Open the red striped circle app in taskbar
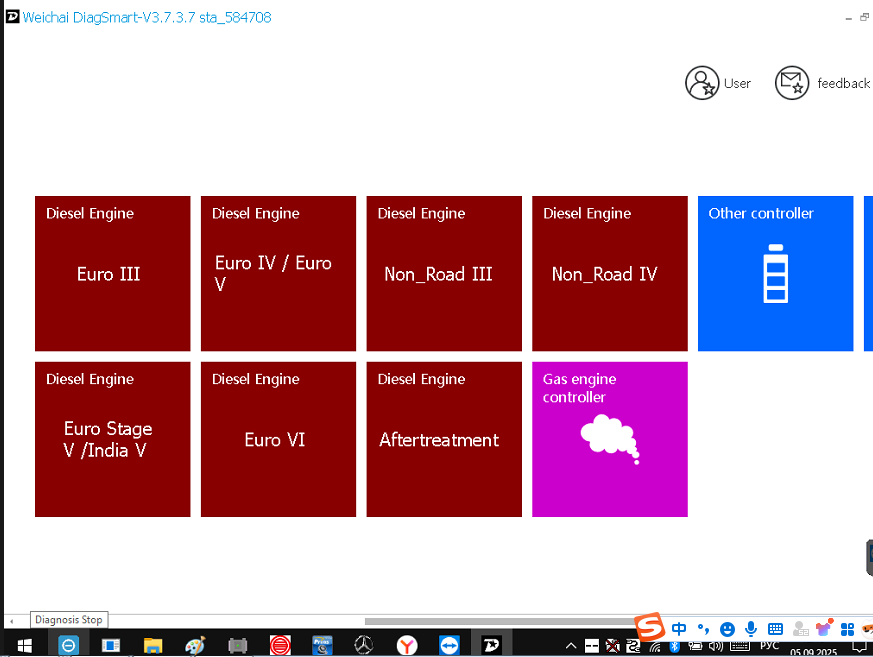The image size is (873, 657). [x=280, y=645]
